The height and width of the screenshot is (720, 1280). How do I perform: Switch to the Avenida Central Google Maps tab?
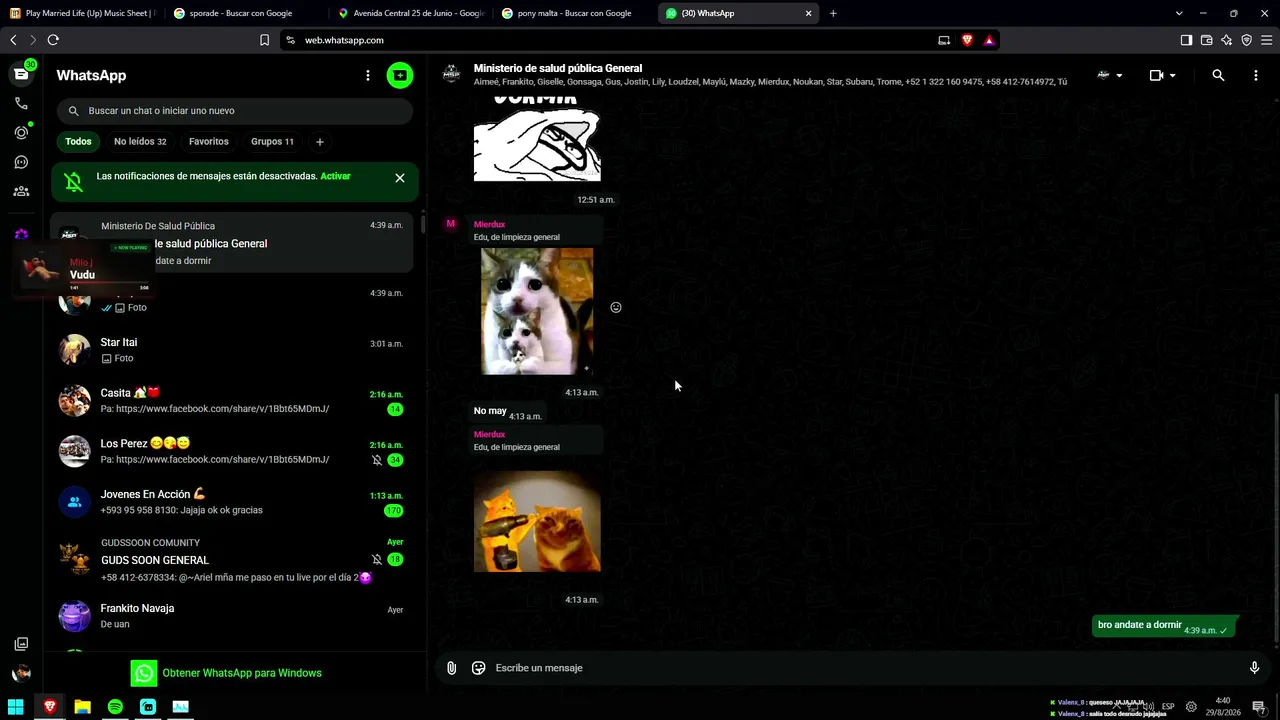pyautogui.click(x=410, y=13)
